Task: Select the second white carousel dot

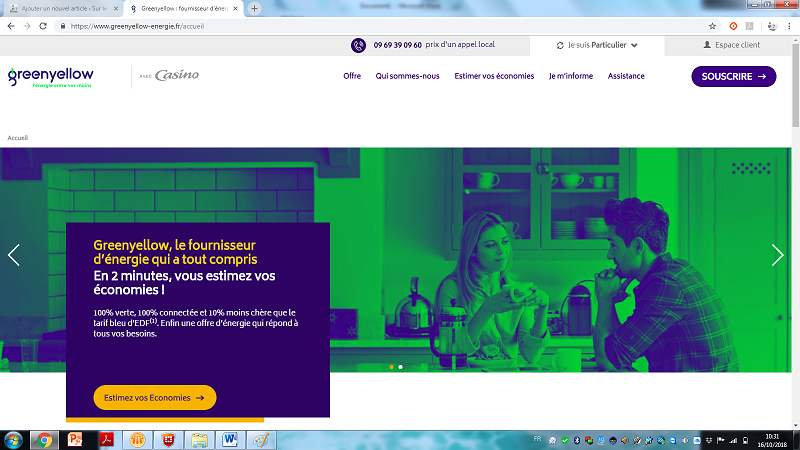Action: (401, 367)
